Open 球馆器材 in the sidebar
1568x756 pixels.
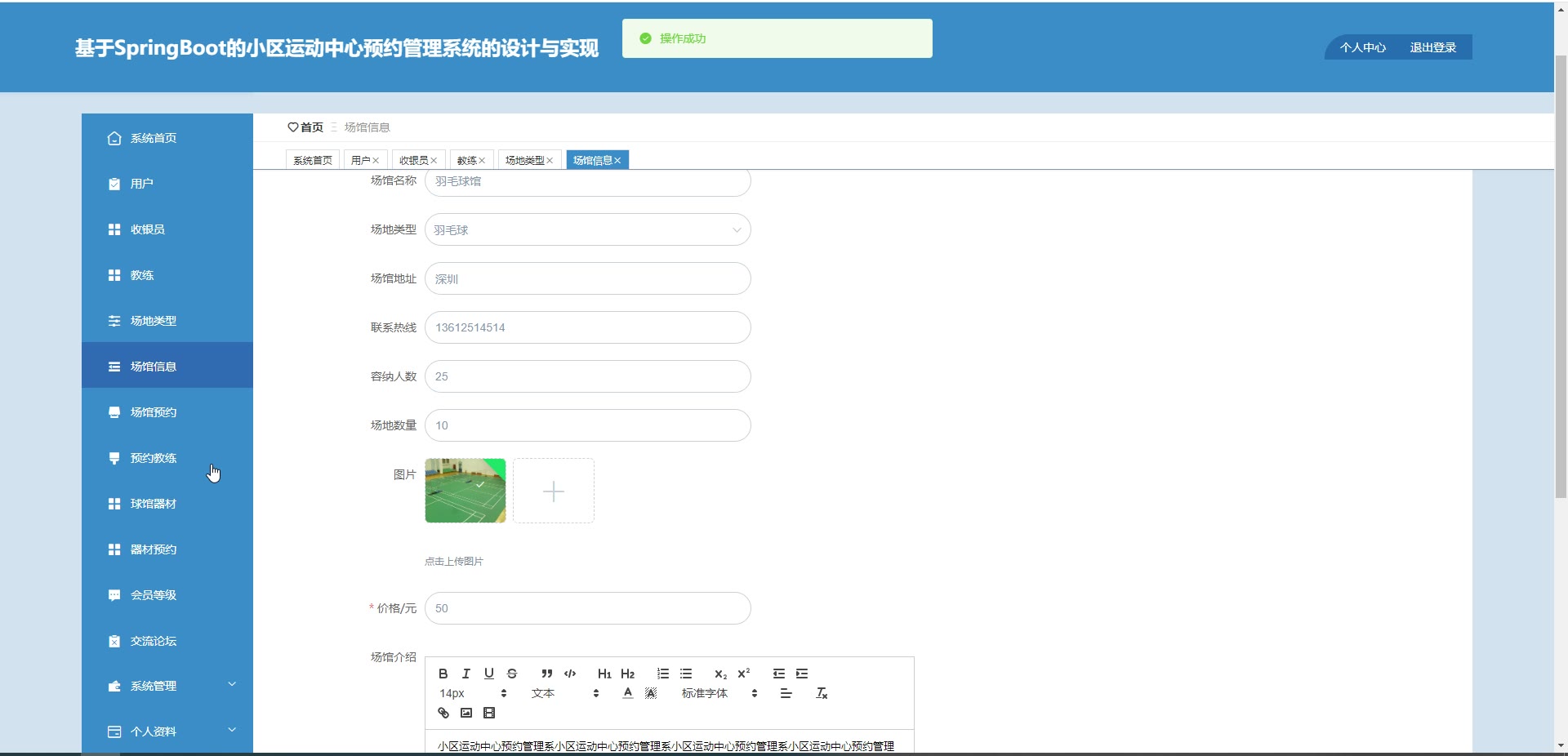[167, 504]
